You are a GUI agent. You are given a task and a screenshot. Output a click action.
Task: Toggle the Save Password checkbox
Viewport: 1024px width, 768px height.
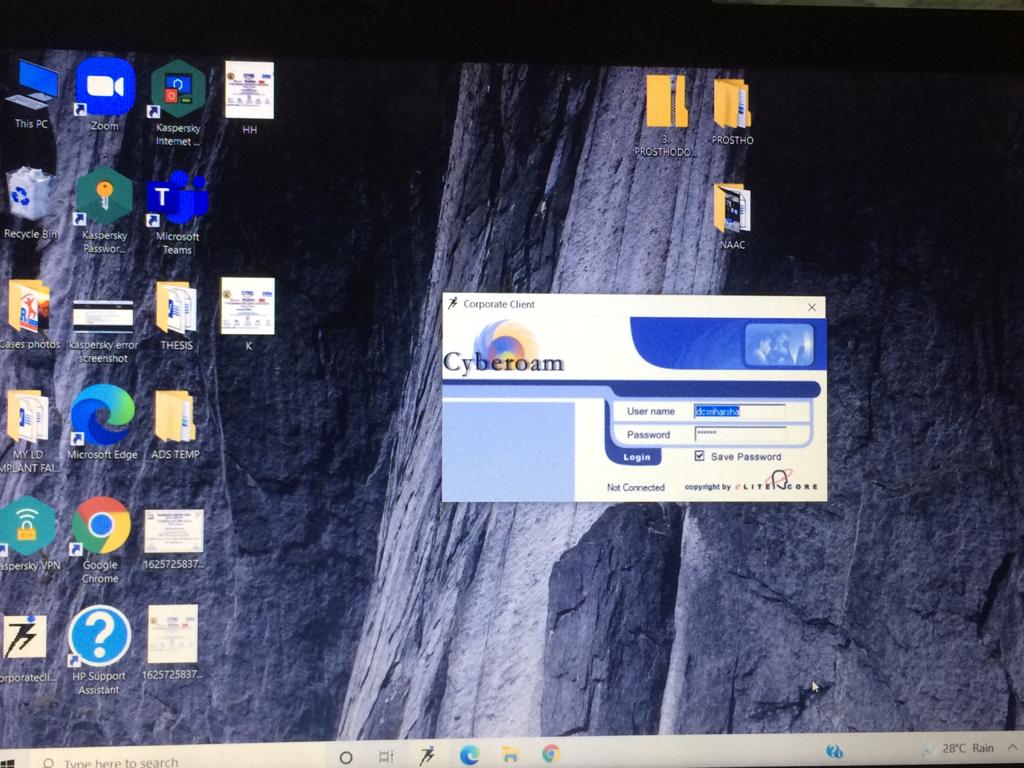click(x=699, y=456)
